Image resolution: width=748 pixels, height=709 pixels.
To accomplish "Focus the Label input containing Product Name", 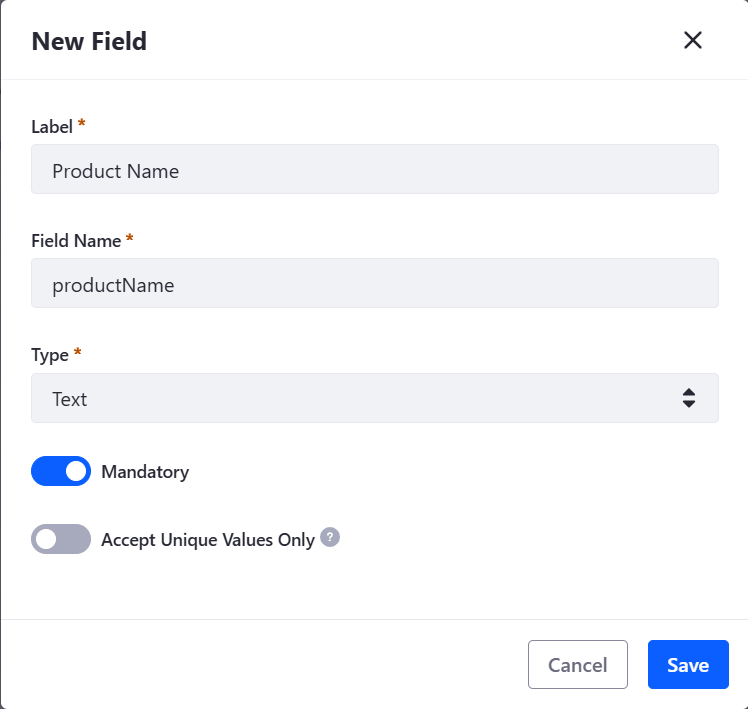I will point(374,169).
